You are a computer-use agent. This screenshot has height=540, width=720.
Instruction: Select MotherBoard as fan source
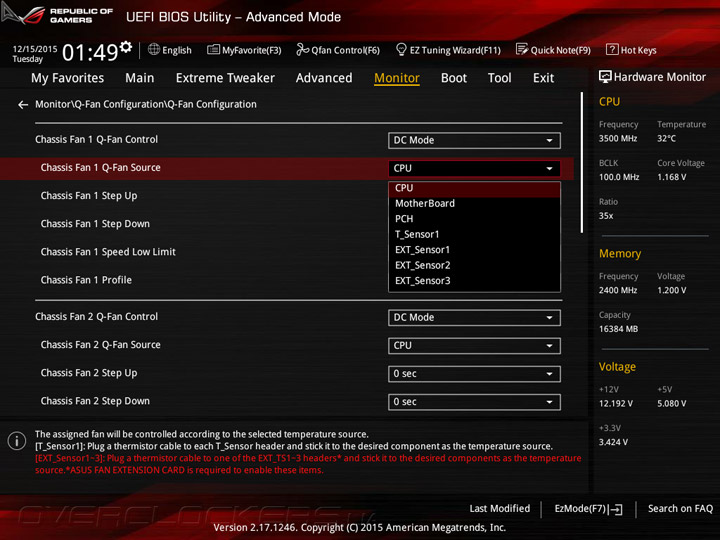474,203
